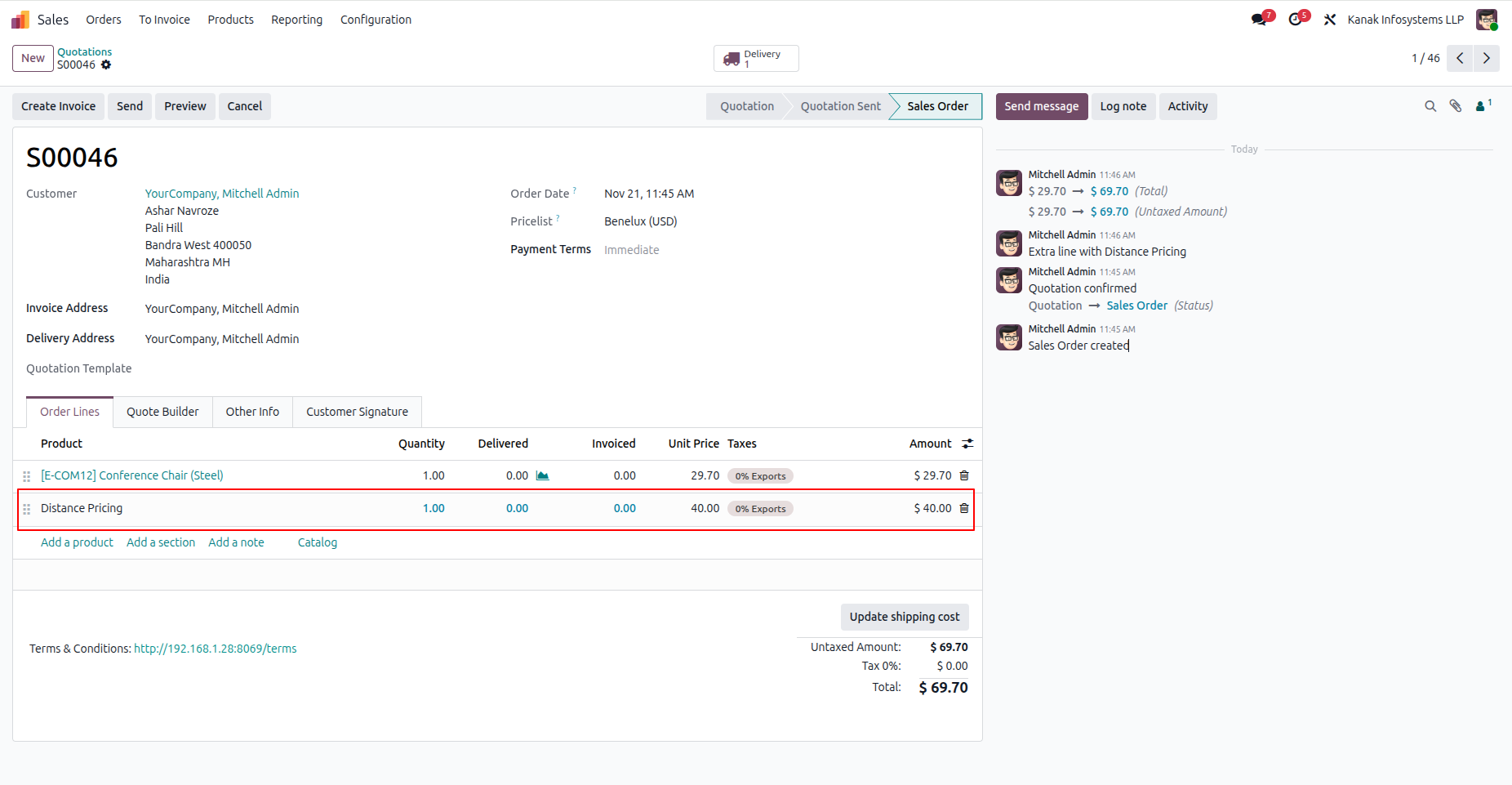Delete the Conference Chair line
This screenshot has width=1512, height=785.
(964, 475)
